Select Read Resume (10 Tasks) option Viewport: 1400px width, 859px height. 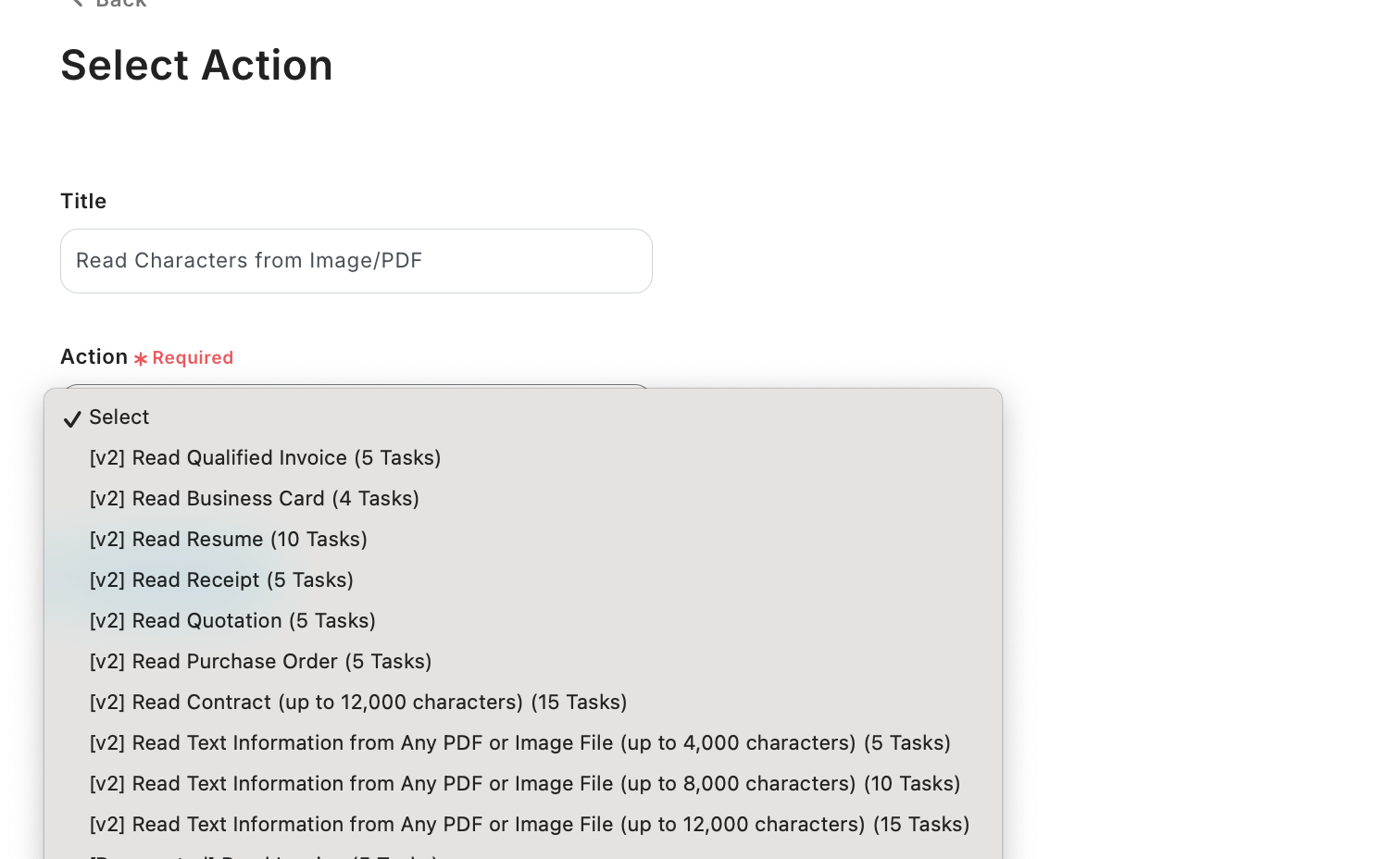pyautogui.click(x=228, y=540)
